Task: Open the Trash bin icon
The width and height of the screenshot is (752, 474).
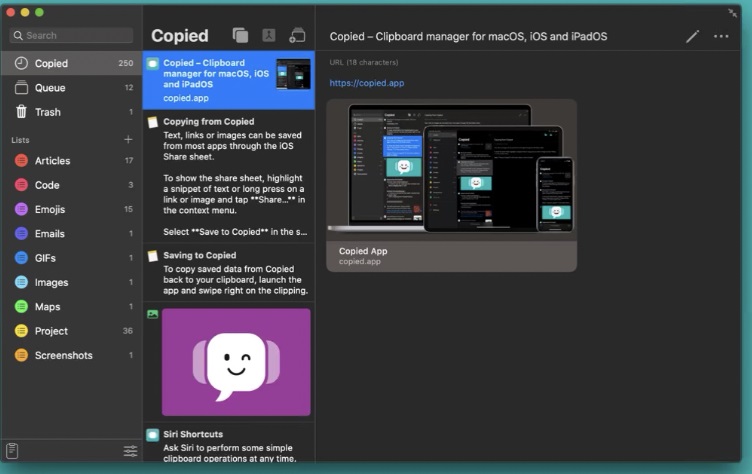Action: (x=21, y=112)
